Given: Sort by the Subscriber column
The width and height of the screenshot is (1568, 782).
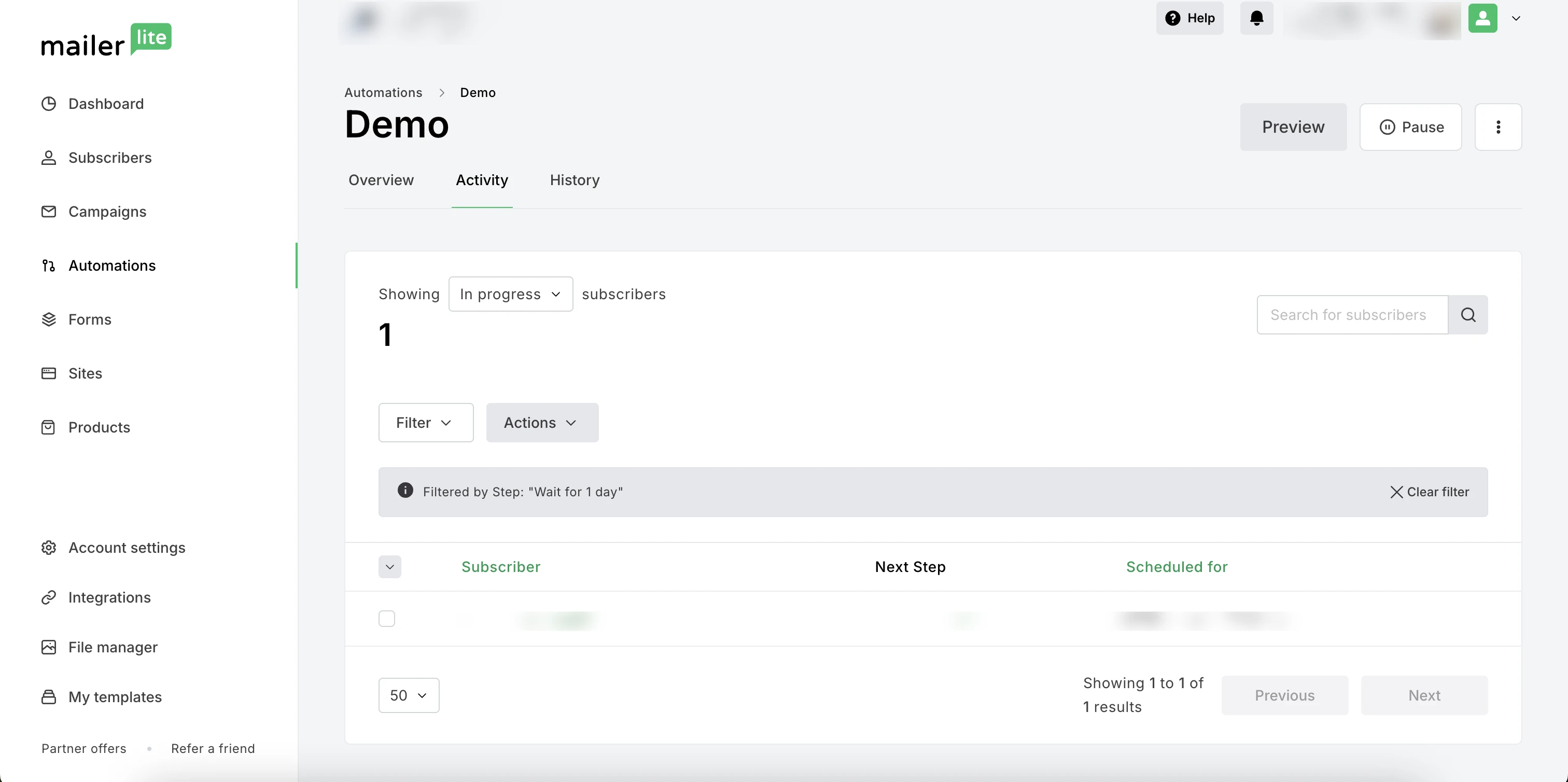Looking at the screenshot, I should 501,567.
